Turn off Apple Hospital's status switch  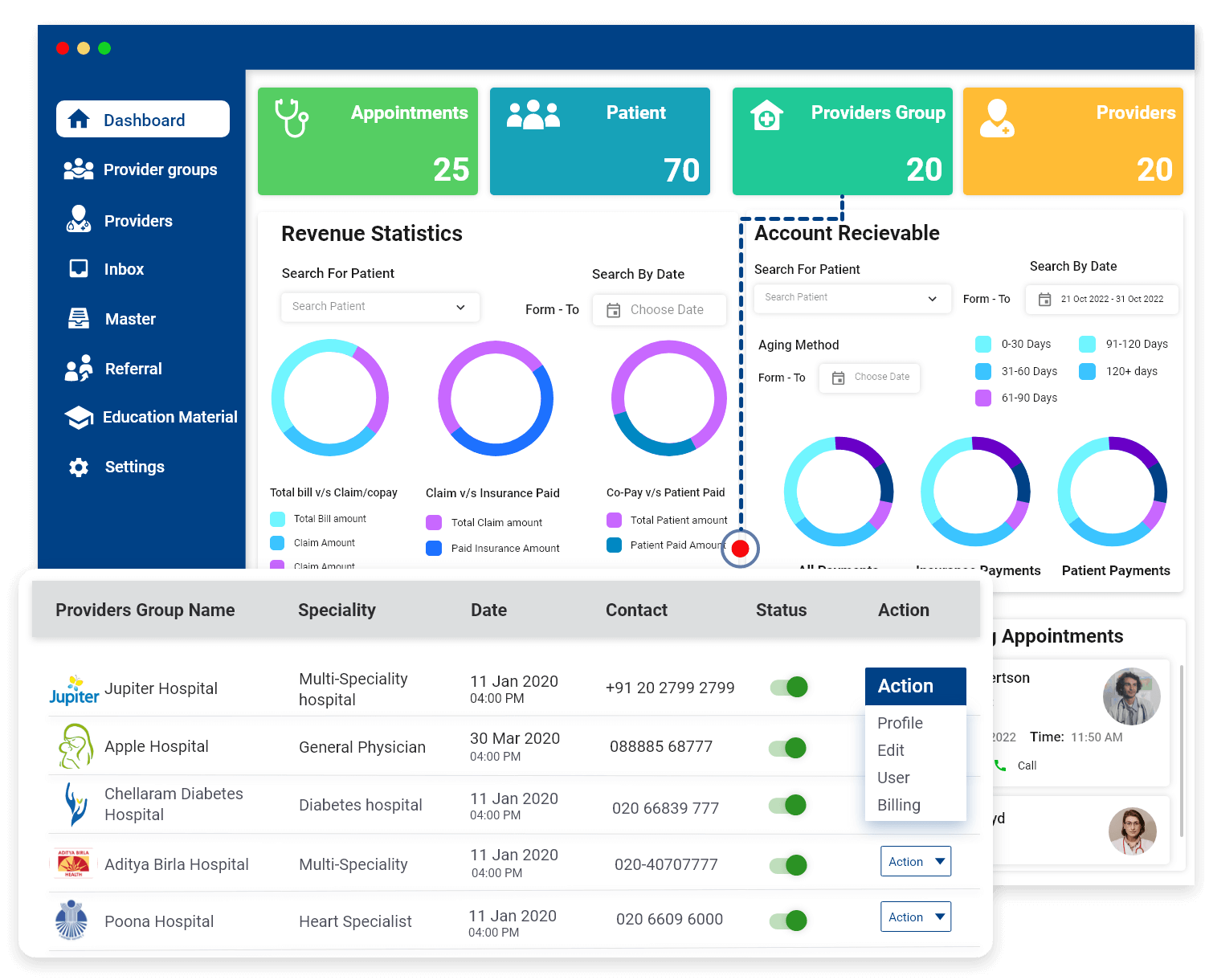coord(787,747)
